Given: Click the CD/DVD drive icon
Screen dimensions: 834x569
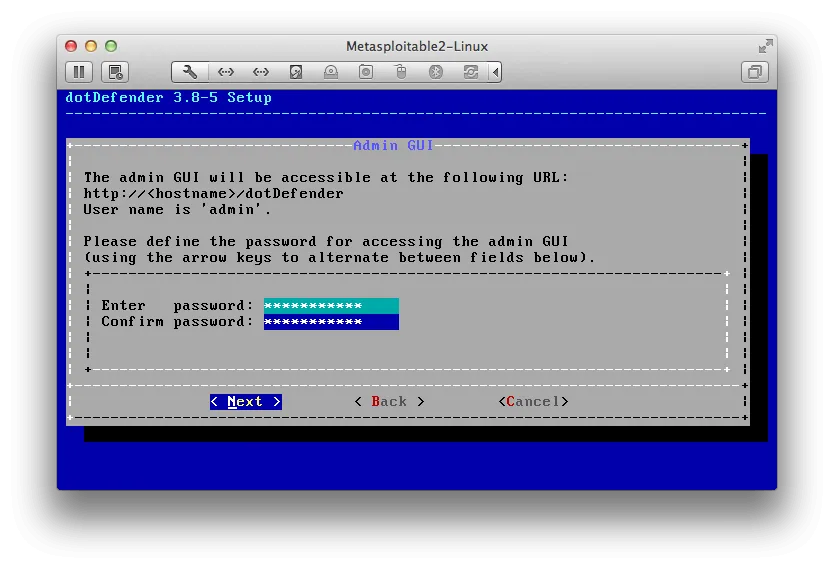Looking at the screenshot, I should coord(331,72).
